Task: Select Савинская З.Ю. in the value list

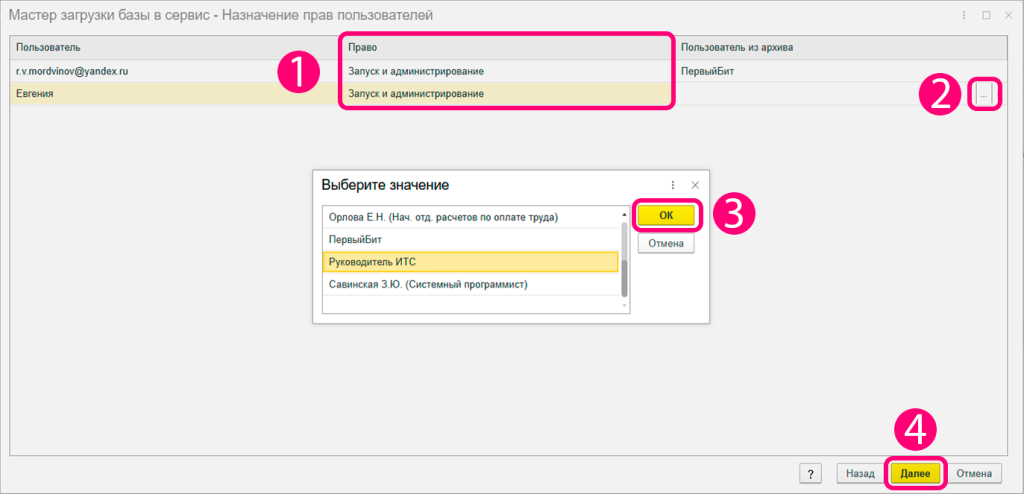Action: (x=470, y=284)
